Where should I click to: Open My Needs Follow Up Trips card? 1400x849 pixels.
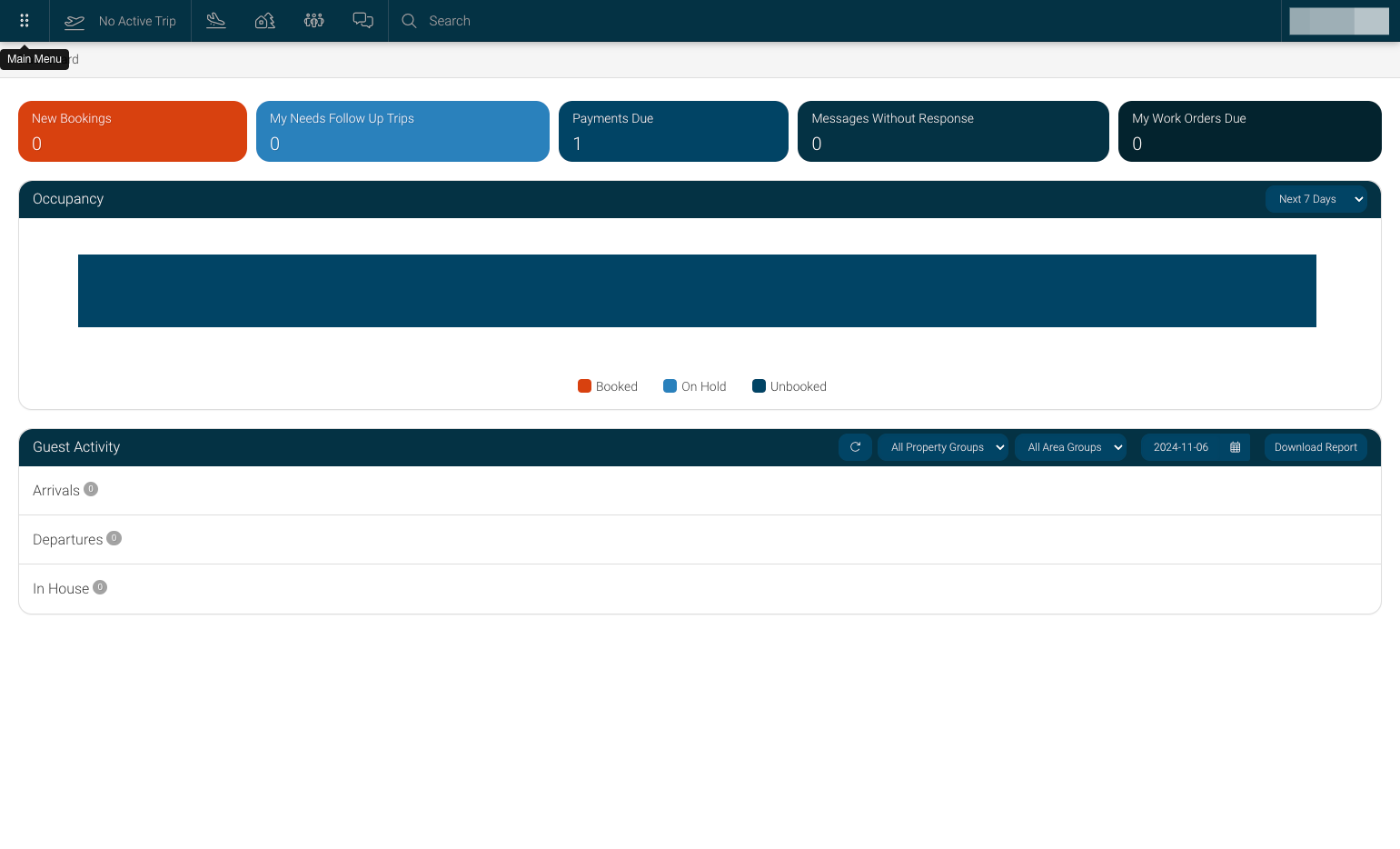402,131
